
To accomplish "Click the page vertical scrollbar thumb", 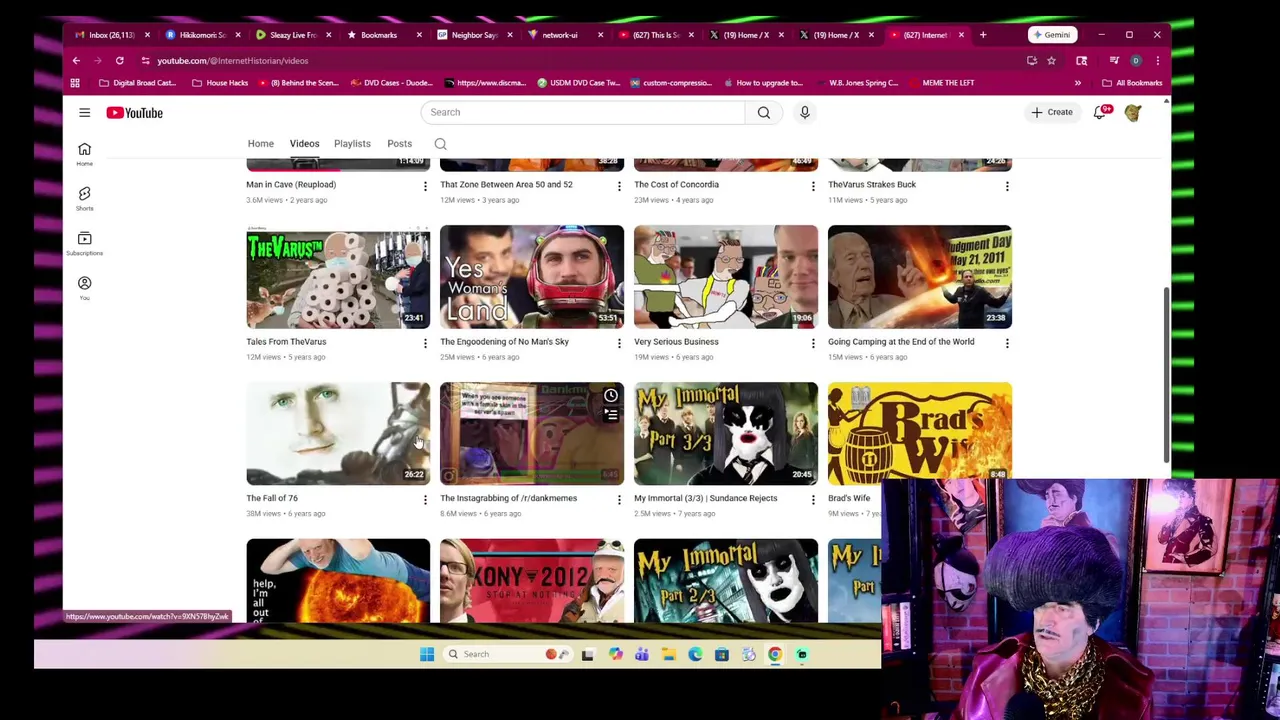I will [x=1165, y=375].
